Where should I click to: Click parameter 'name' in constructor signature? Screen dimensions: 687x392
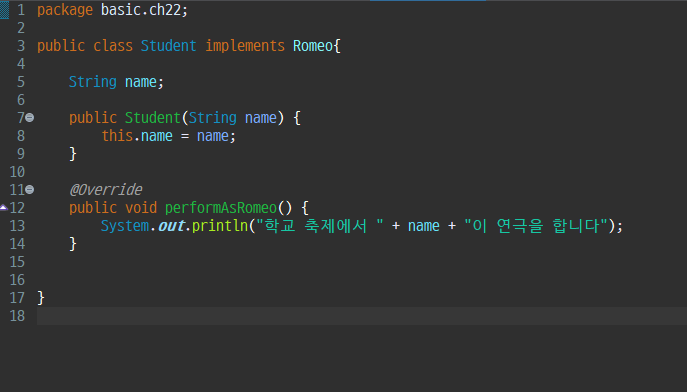click(x=261, y=117)
